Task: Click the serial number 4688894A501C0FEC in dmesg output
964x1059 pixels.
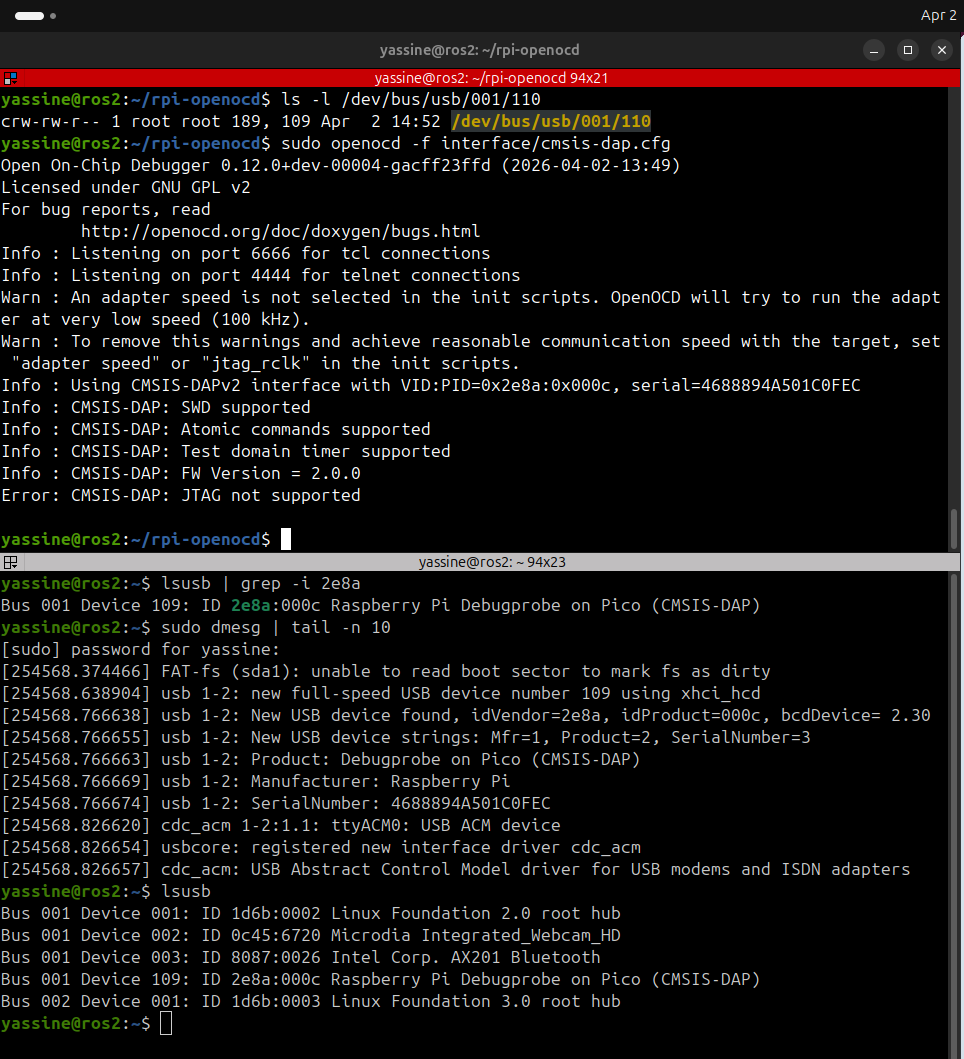Action: [470, 803]
